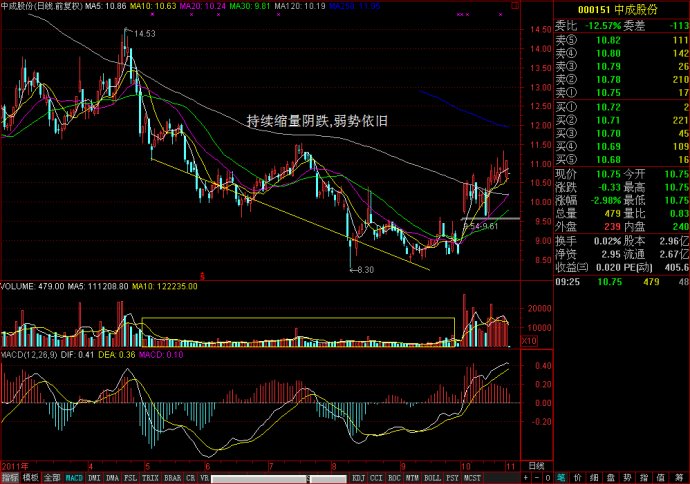Click the 涨幅 -2.98% value

point(605,201)
